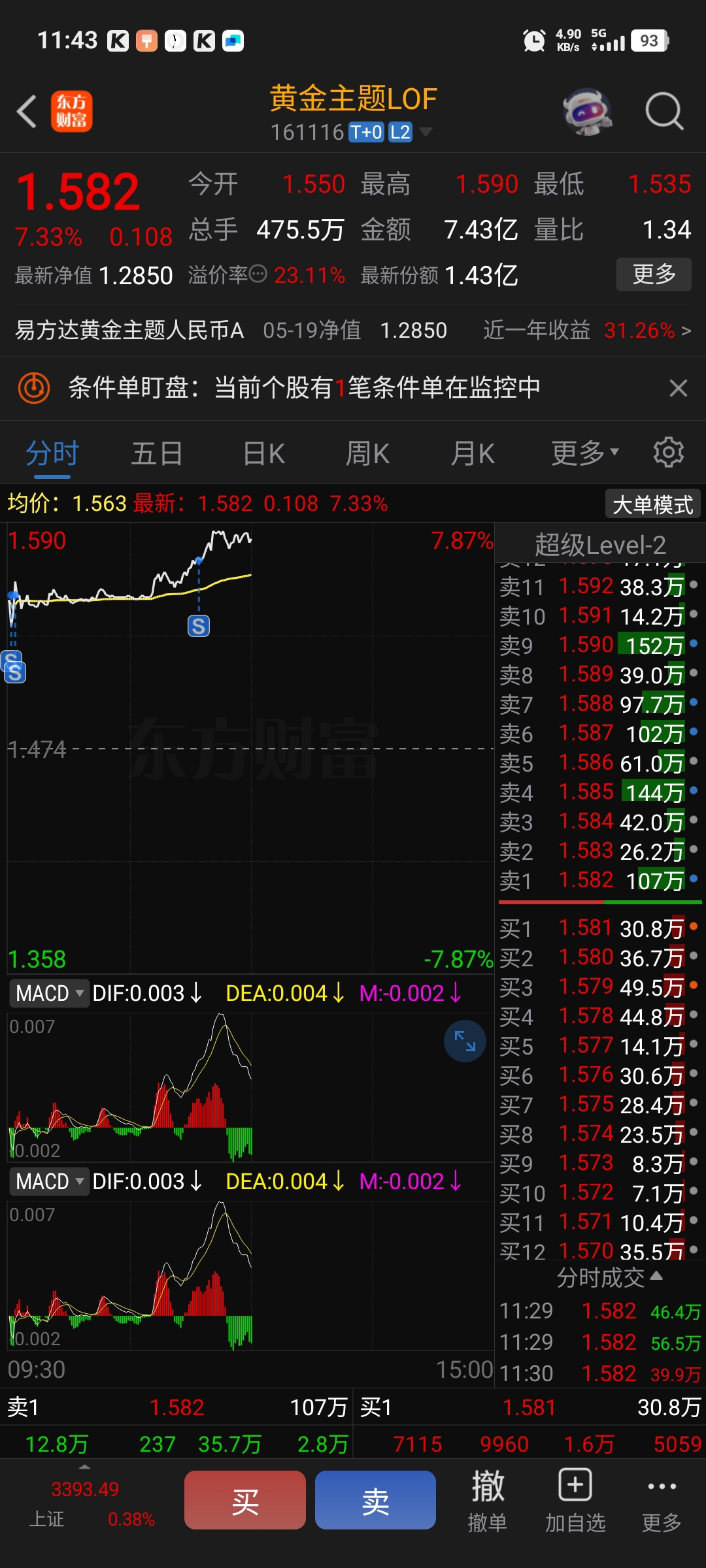Switch to the 月K tab
The width and height of the screenshot is (706, 1568).
pos(473,453)
